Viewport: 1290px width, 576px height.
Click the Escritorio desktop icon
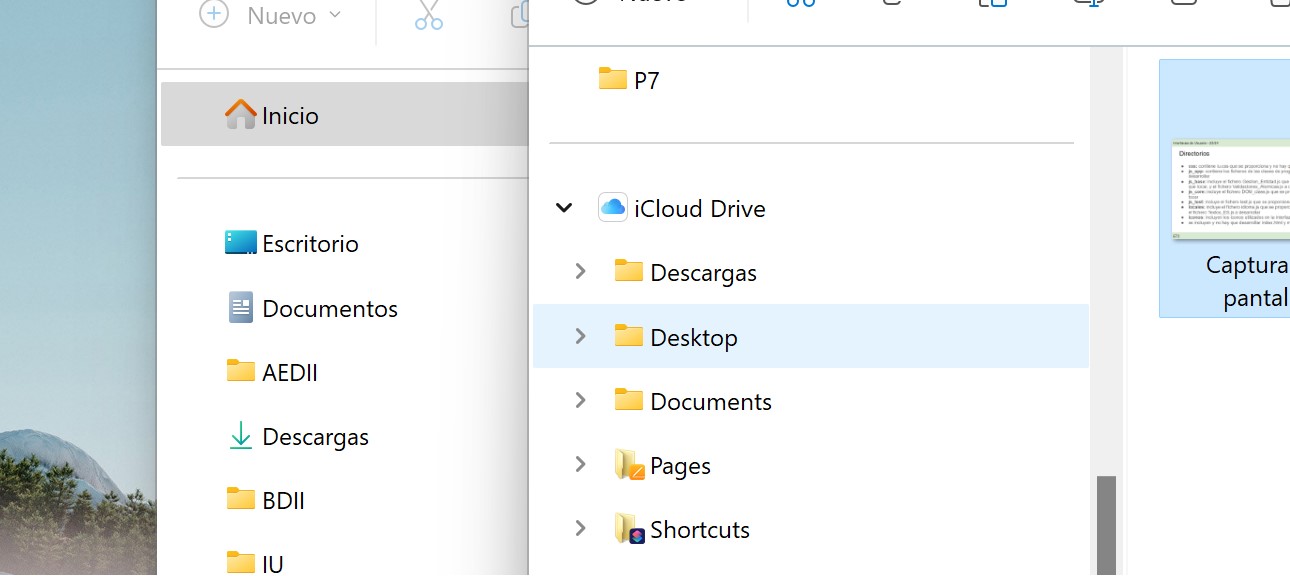point(241,243)
